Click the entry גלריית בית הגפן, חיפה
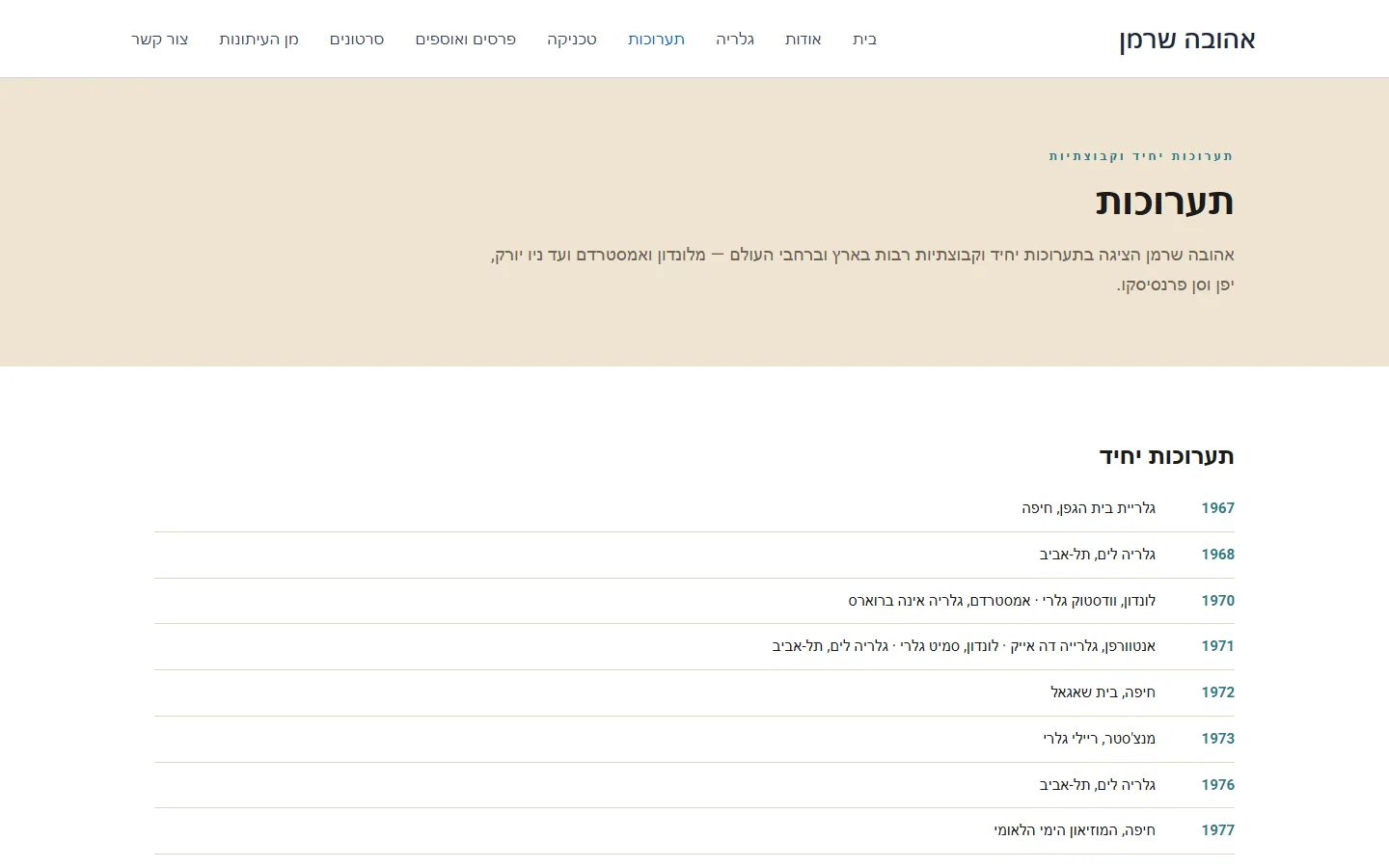Viewport: 1389px width, 868px height. [x=1088, y=508]
